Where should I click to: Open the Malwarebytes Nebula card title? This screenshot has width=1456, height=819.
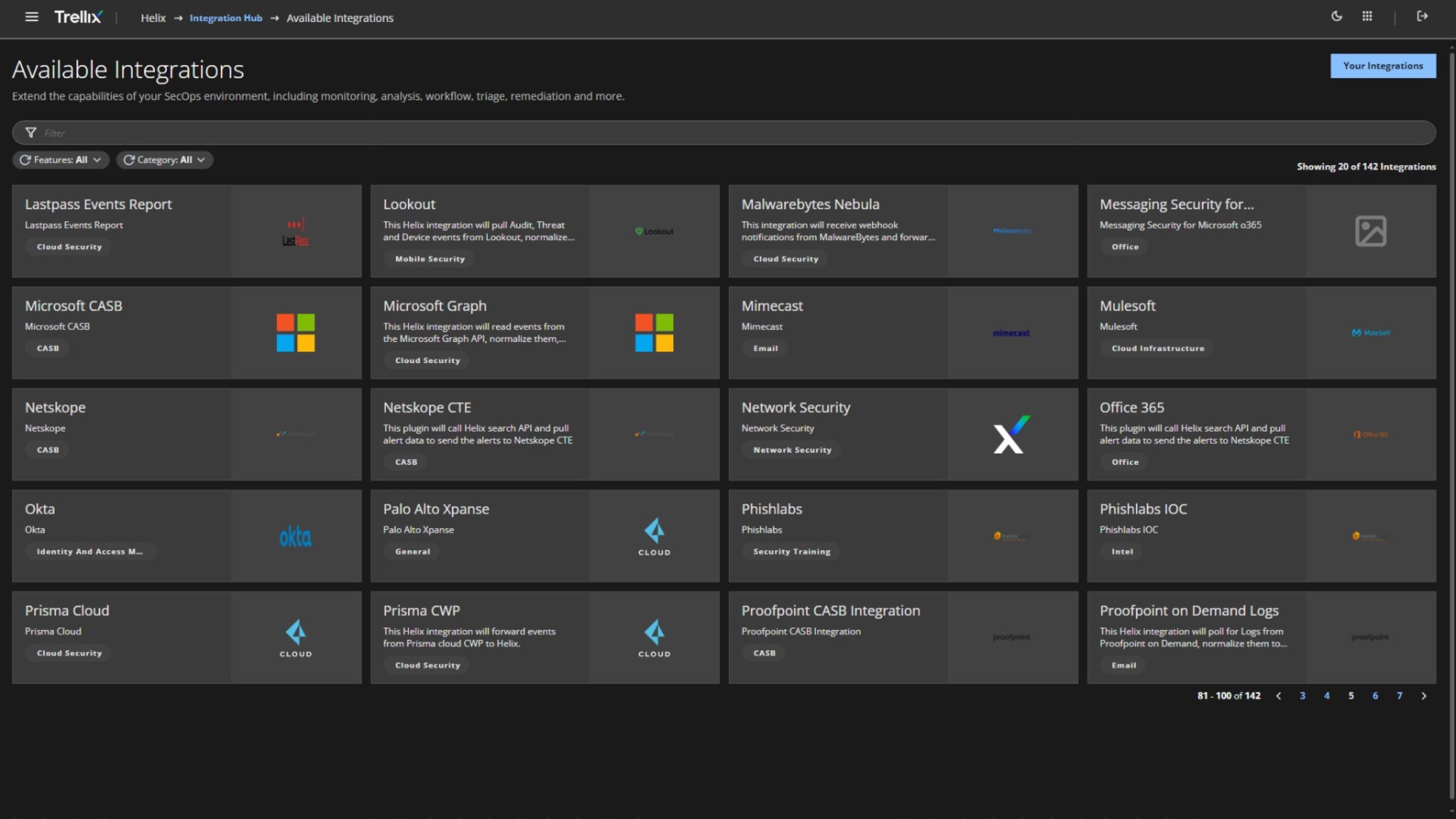pos(810,204)
